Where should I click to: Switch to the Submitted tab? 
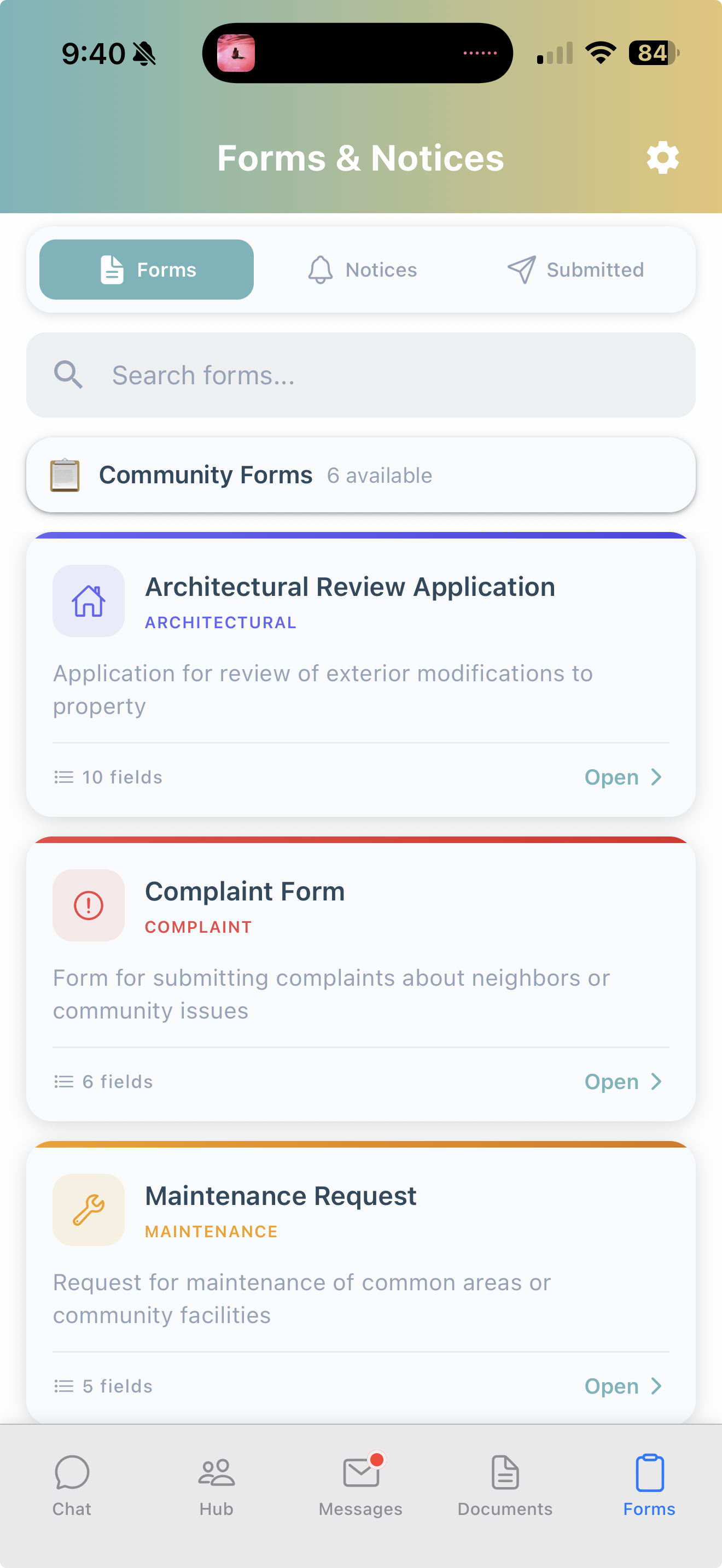point(576,270)
